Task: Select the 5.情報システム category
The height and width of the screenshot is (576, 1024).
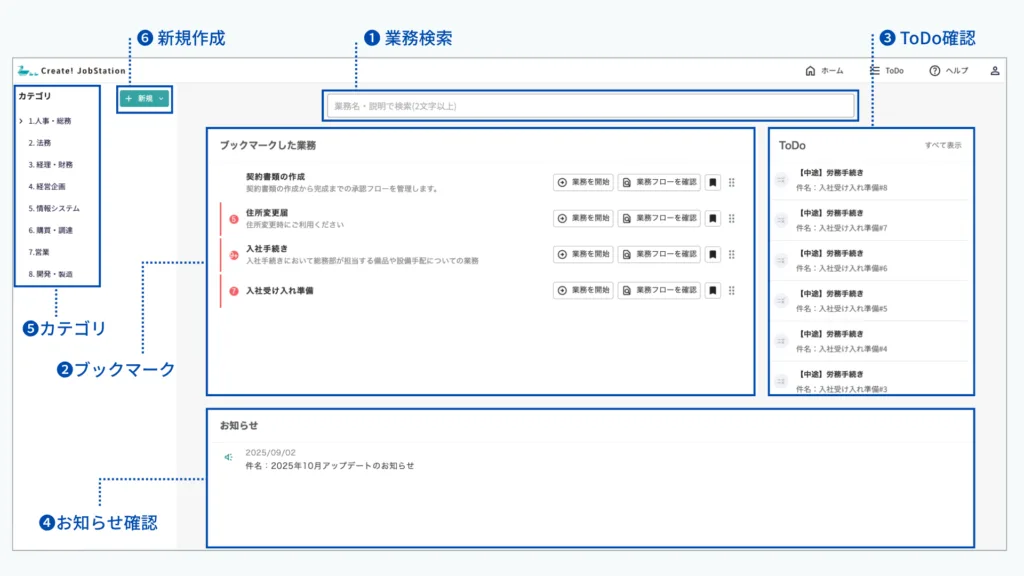Action: tap(54, 208)
